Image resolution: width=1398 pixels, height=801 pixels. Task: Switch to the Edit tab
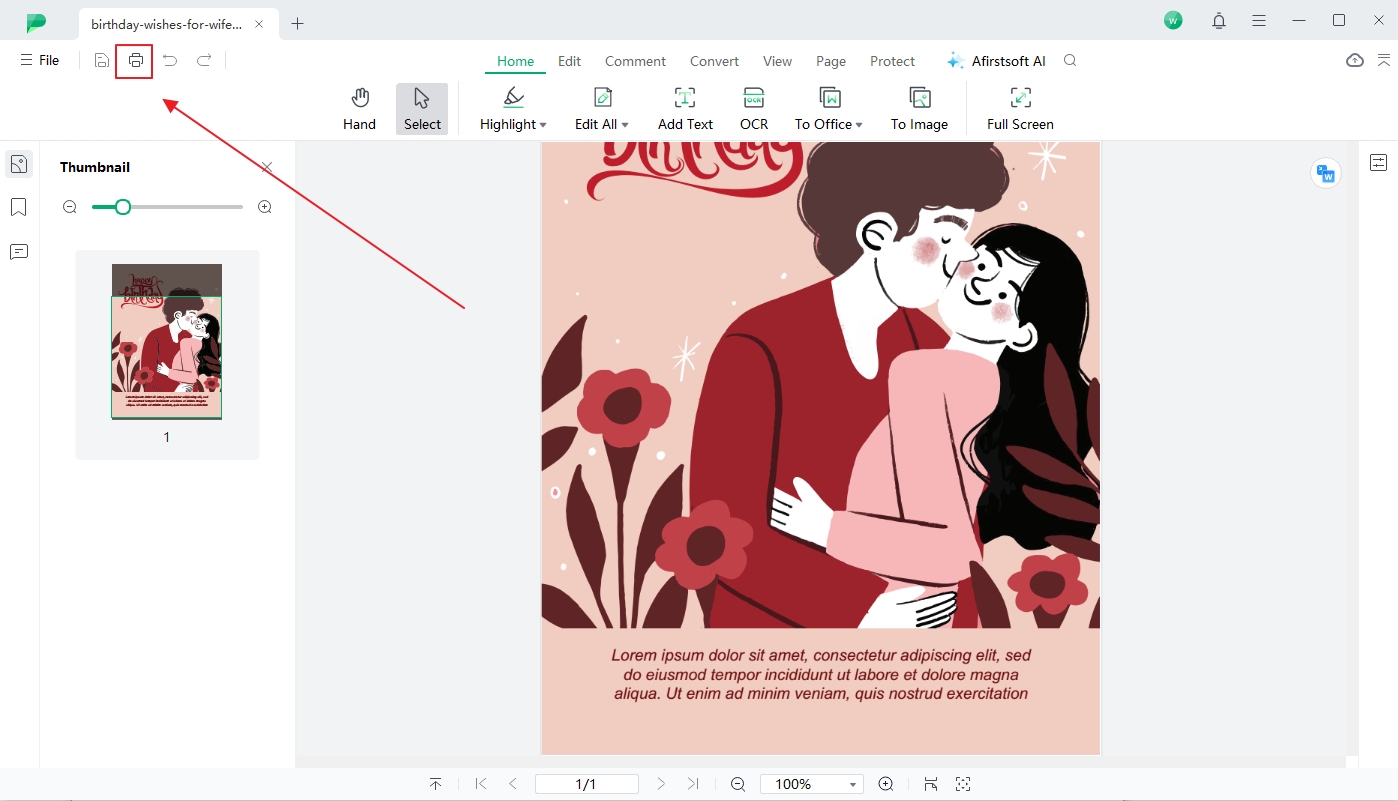(x=569, y=61)
